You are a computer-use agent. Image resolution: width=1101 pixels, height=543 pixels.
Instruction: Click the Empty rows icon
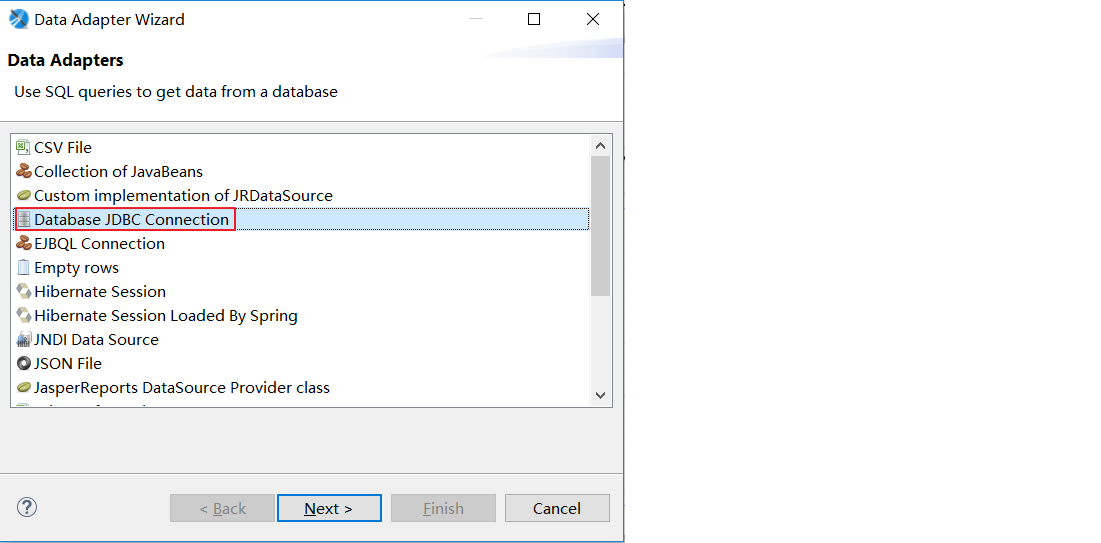(x=24, y=267)
